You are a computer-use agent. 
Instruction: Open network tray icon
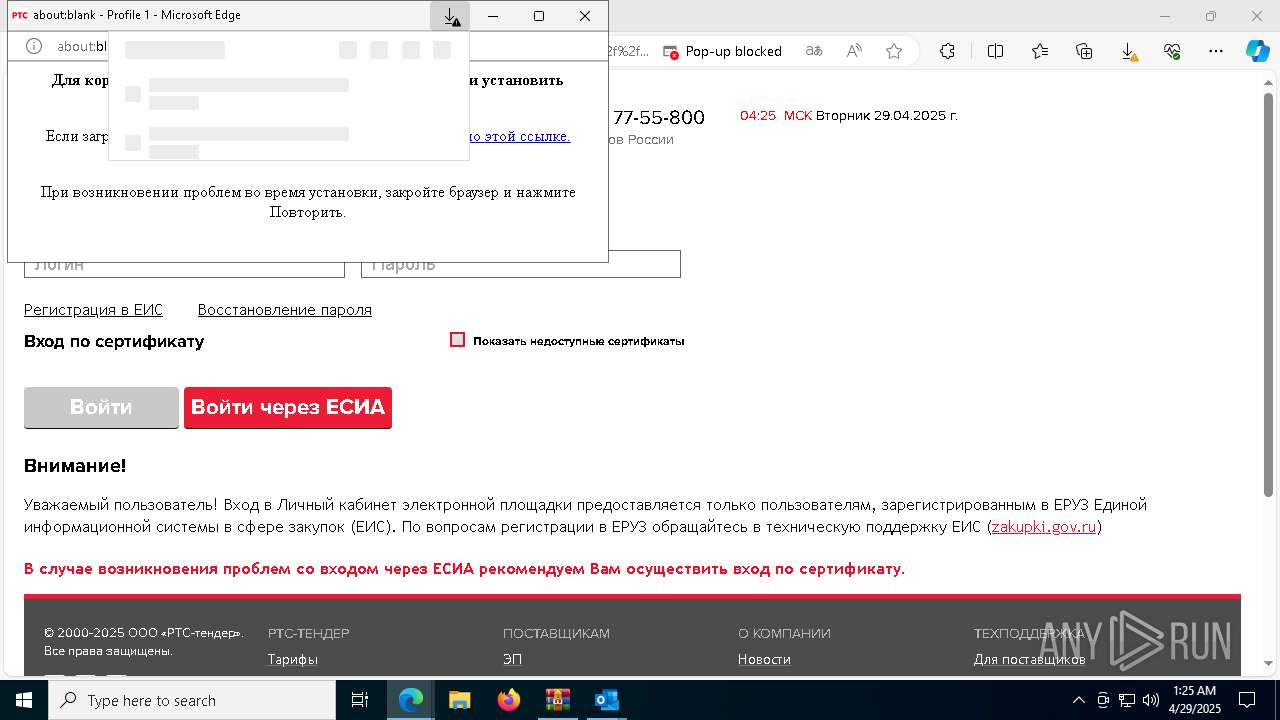[1127, 700]
